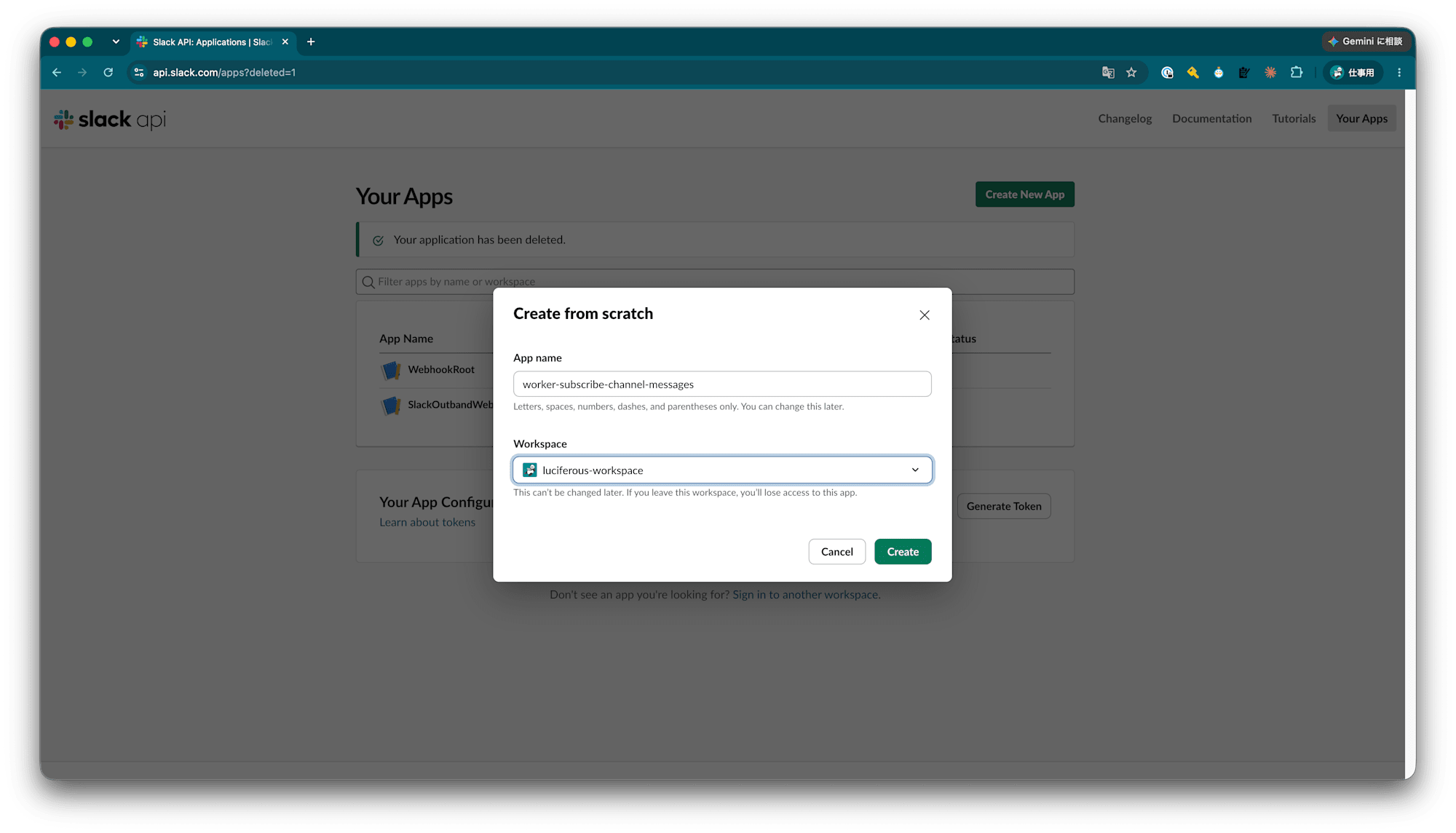The image size is (1456, 833).
Task: View site information next to the URL
Action: point(139,72)
